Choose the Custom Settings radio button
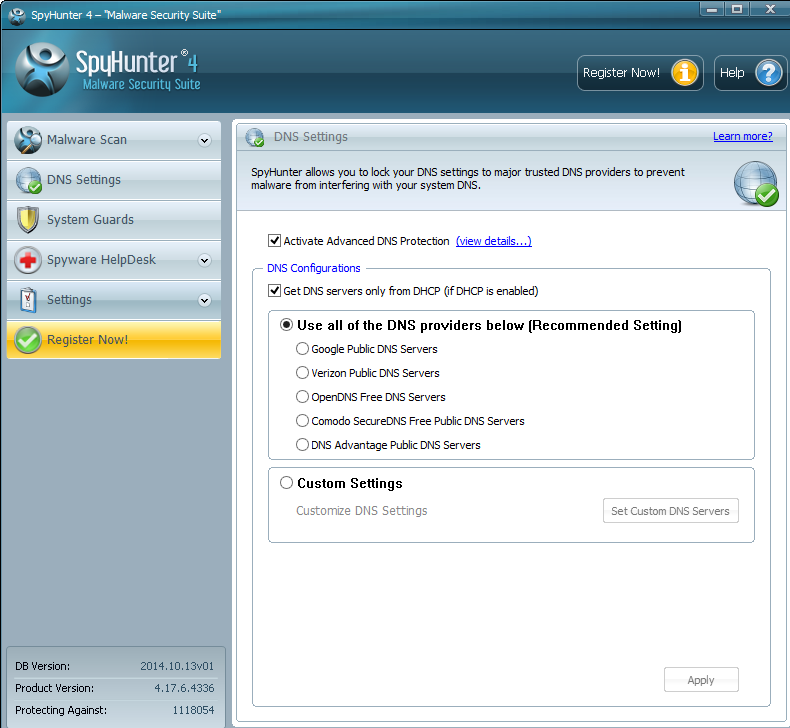 click(x=287, y=483)
